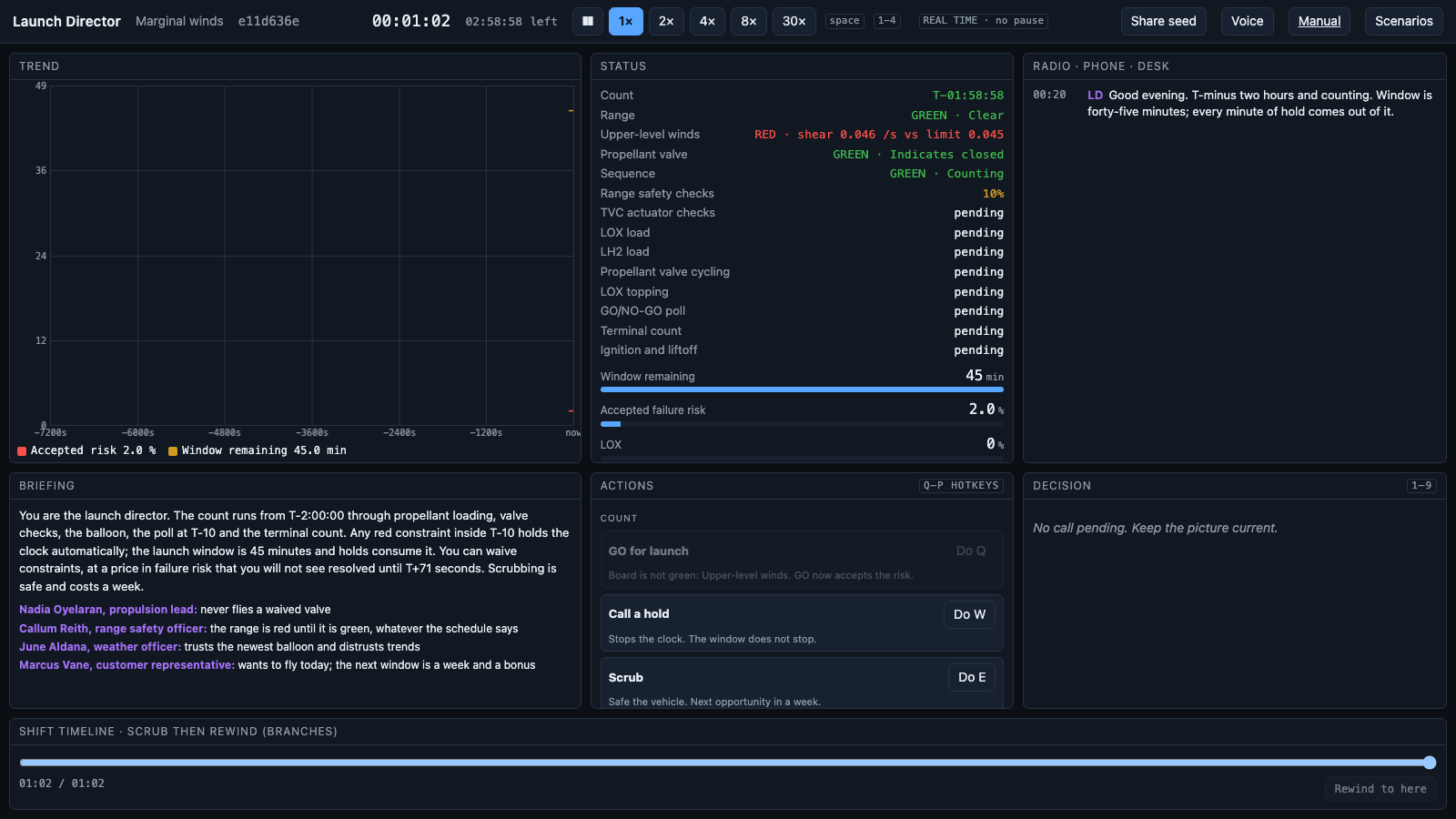This screenshot has width=1456, height=819.
Task: Open the Scenarios menu
Action: pyautogui.click(x=1404, y=21)
